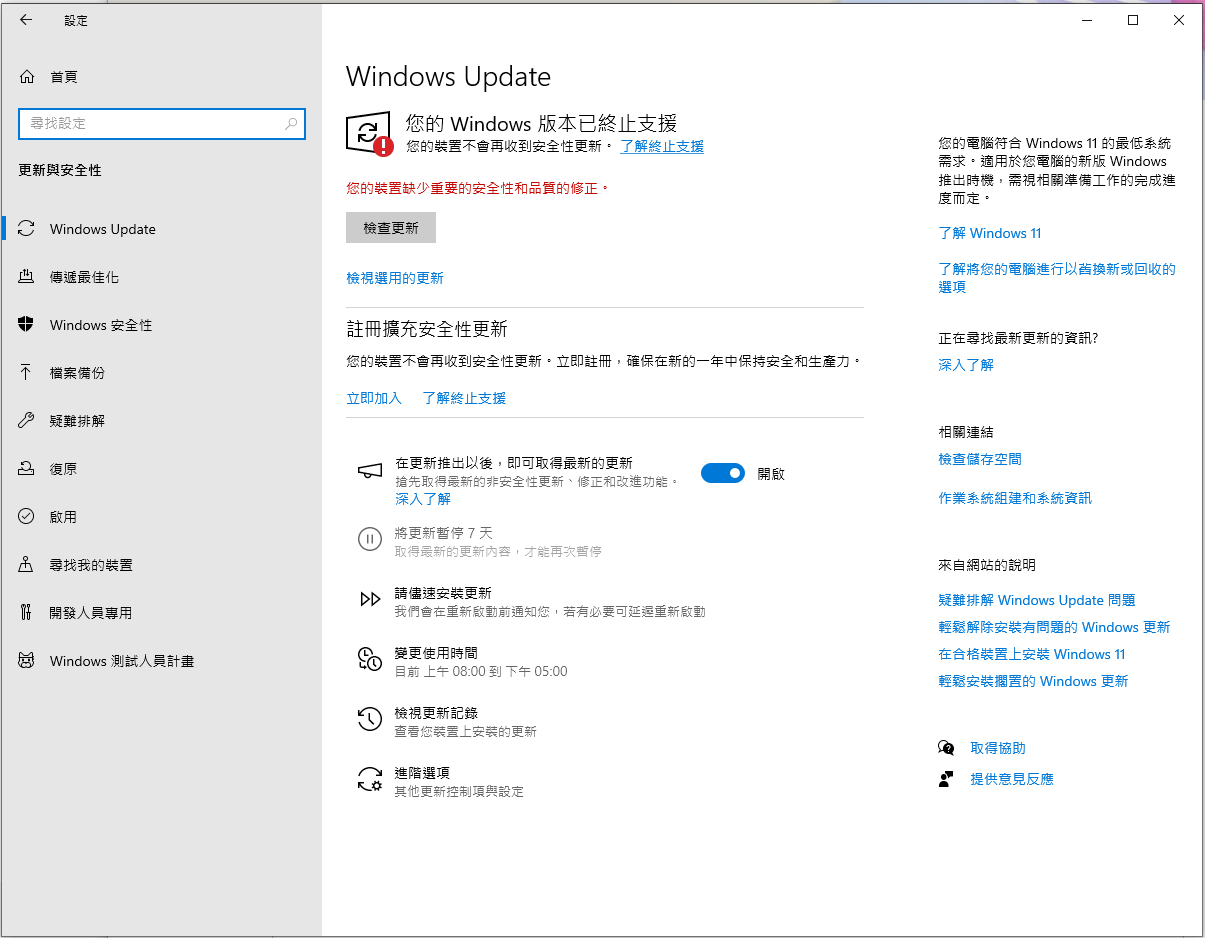Go to 傳遞最佳化 settings page
The image size is (1205, 938).
[162, 277]
